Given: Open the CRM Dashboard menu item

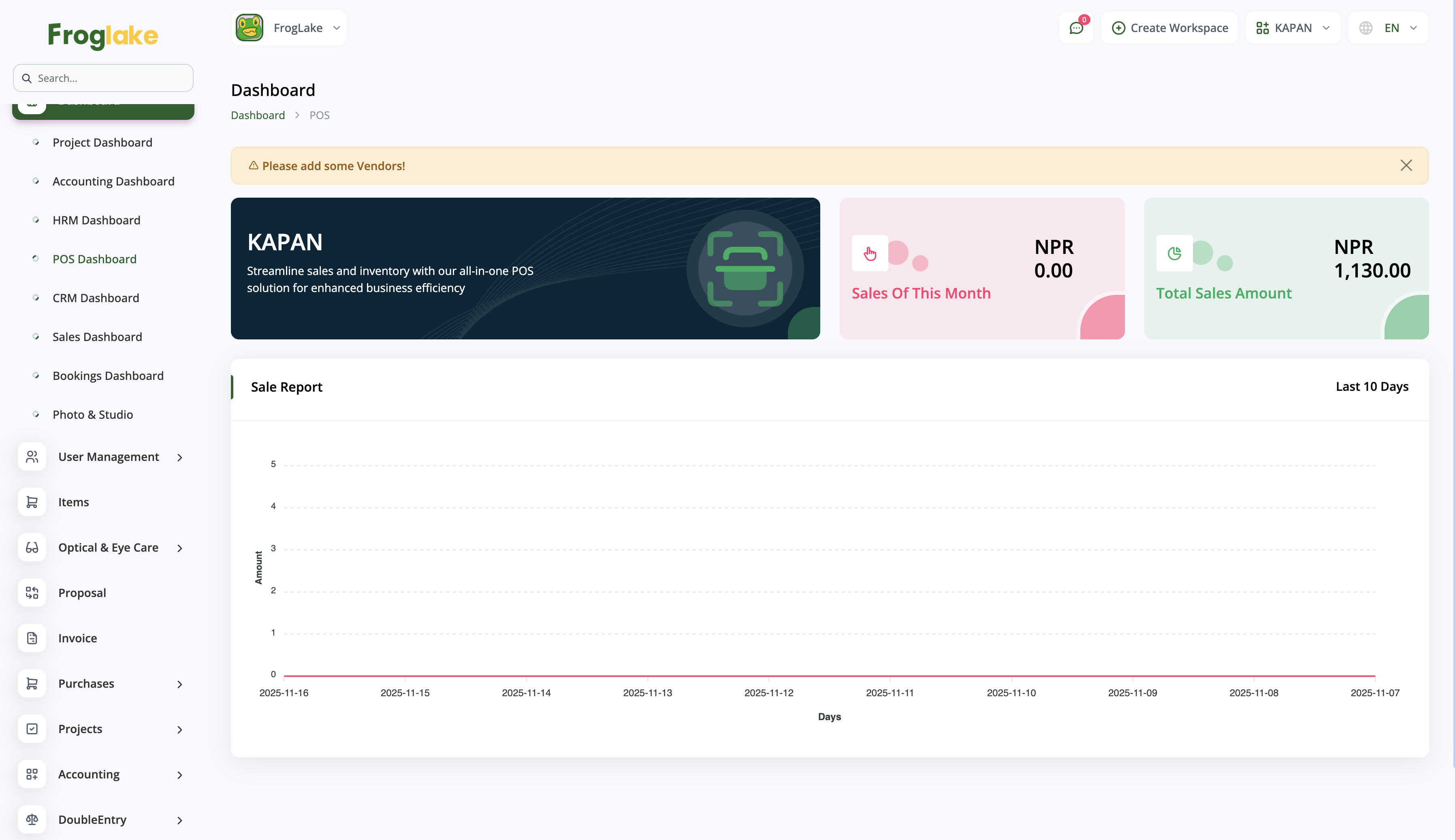Looking at the screenshot, I should pyautogui.click(x=96, y=298).
